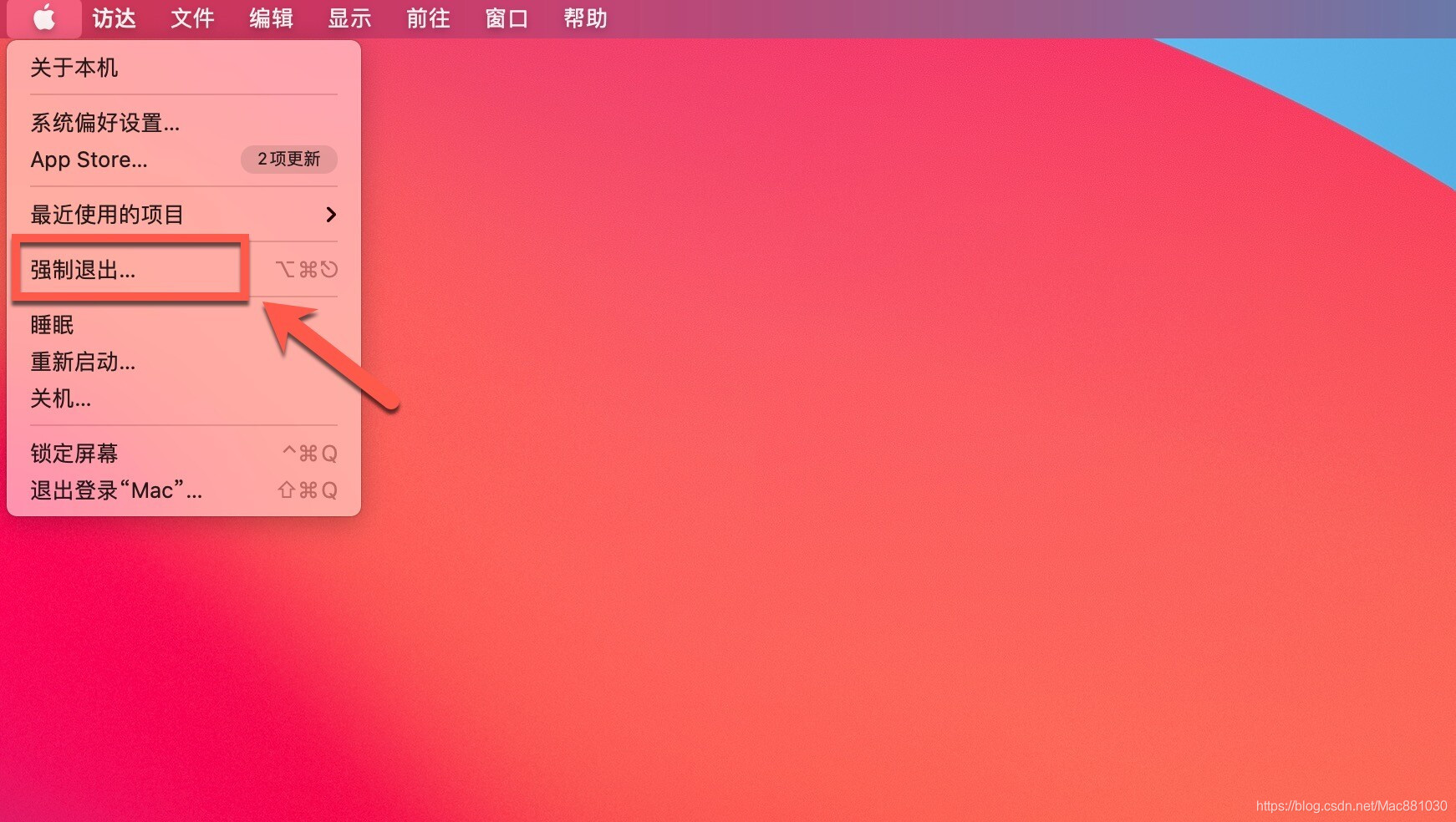Choose App Store… menu entry
Viewport: 1456px width, 822px height.
[184, 160]
